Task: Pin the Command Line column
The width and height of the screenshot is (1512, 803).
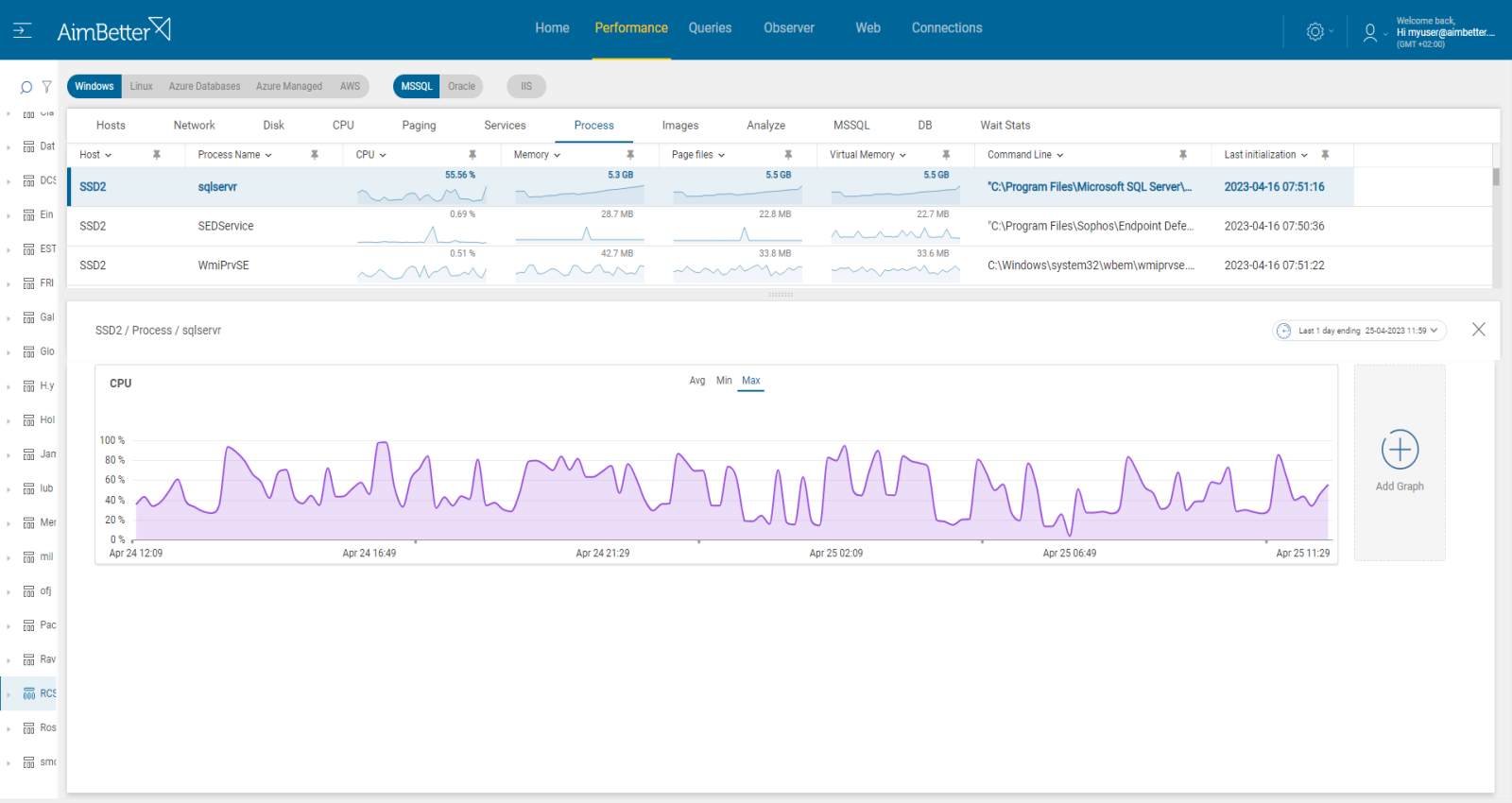Action: pos(1183,155)
